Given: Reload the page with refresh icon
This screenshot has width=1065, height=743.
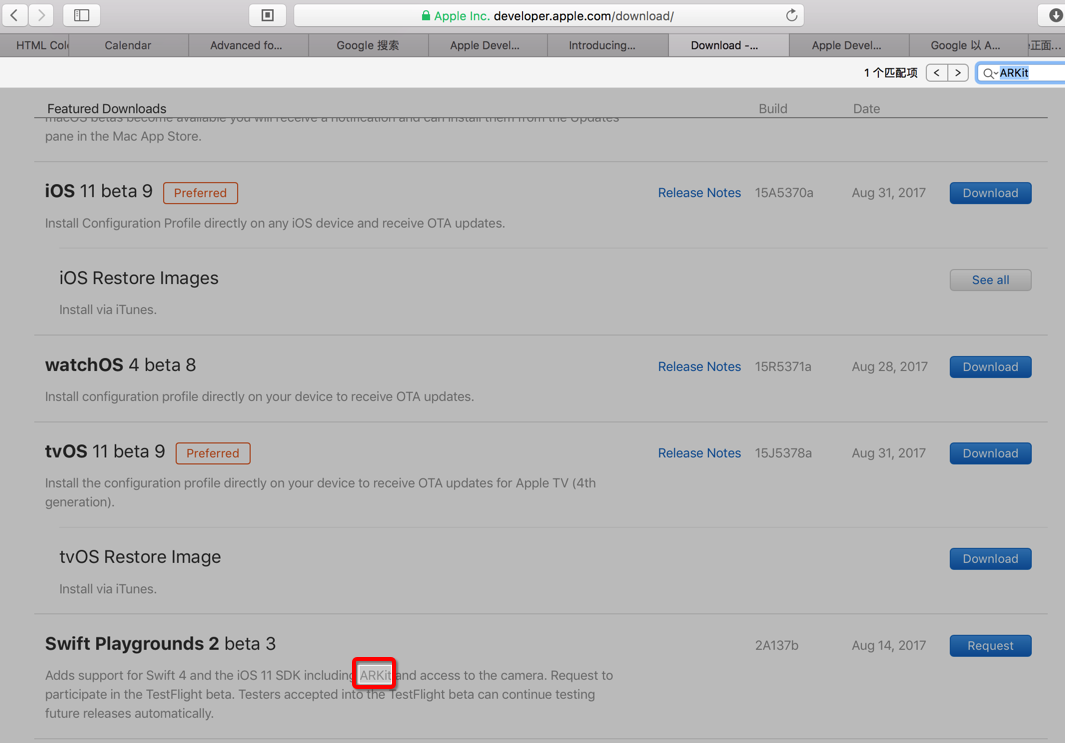Looking at the screenshot, I should coord(791,15).
